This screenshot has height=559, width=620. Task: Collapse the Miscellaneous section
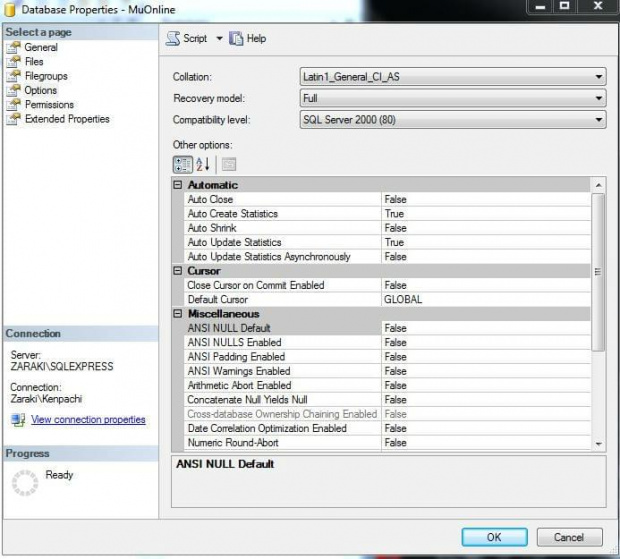pos(178,314)
